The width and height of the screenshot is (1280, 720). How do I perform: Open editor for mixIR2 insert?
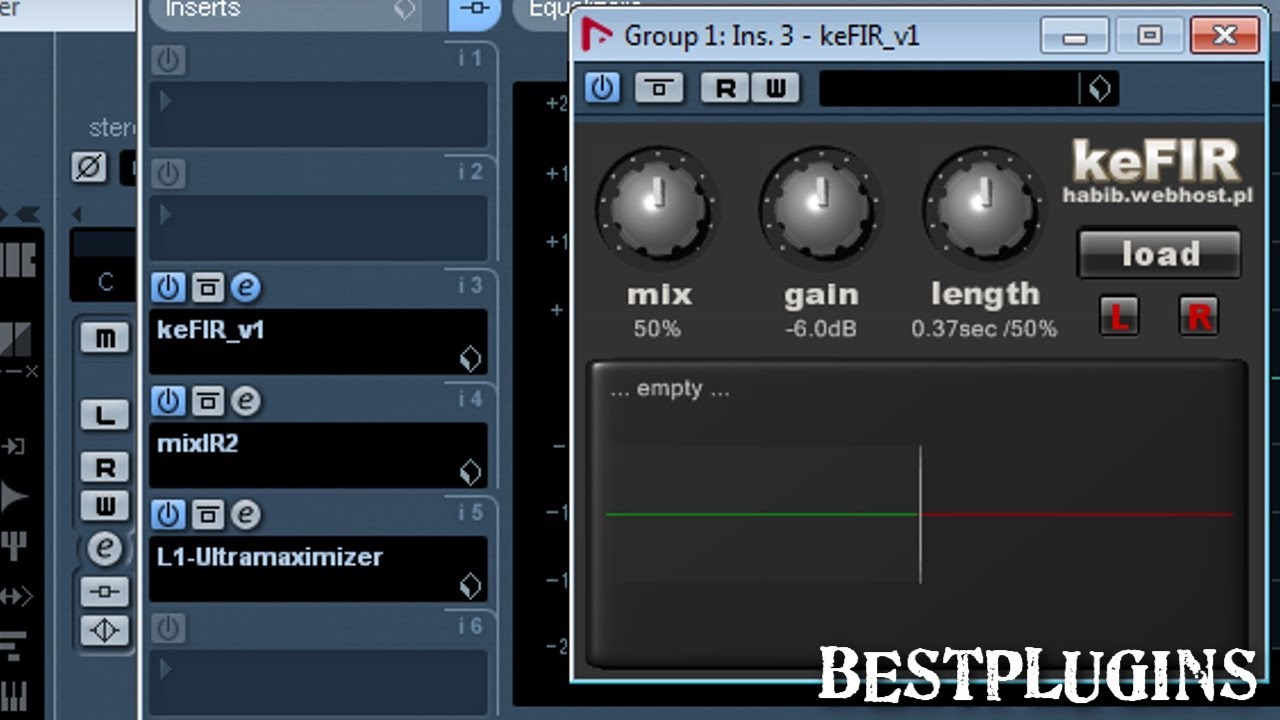[x=246, y=401]
